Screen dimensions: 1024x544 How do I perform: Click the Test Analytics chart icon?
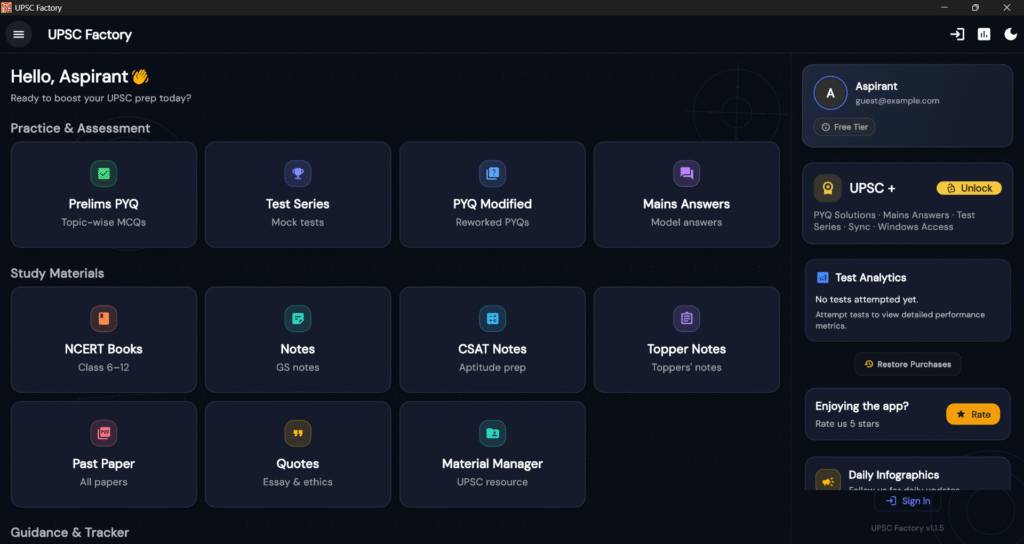click(x=822, y=278)
